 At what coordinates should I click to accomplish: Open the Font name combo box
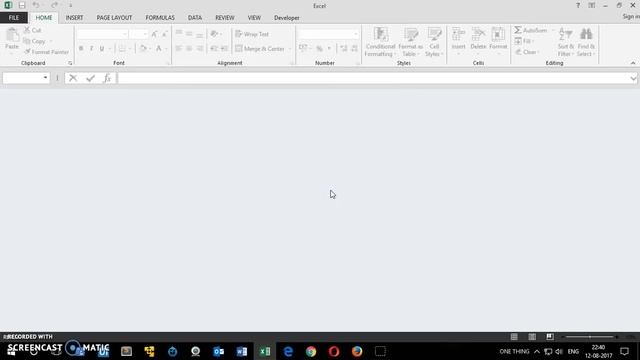[102, 34]
